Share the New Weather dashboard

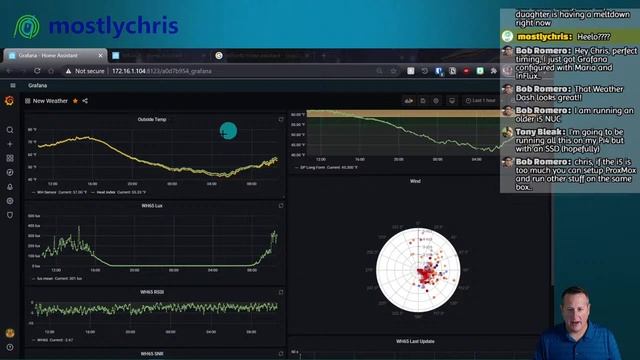tap(85, 101)
